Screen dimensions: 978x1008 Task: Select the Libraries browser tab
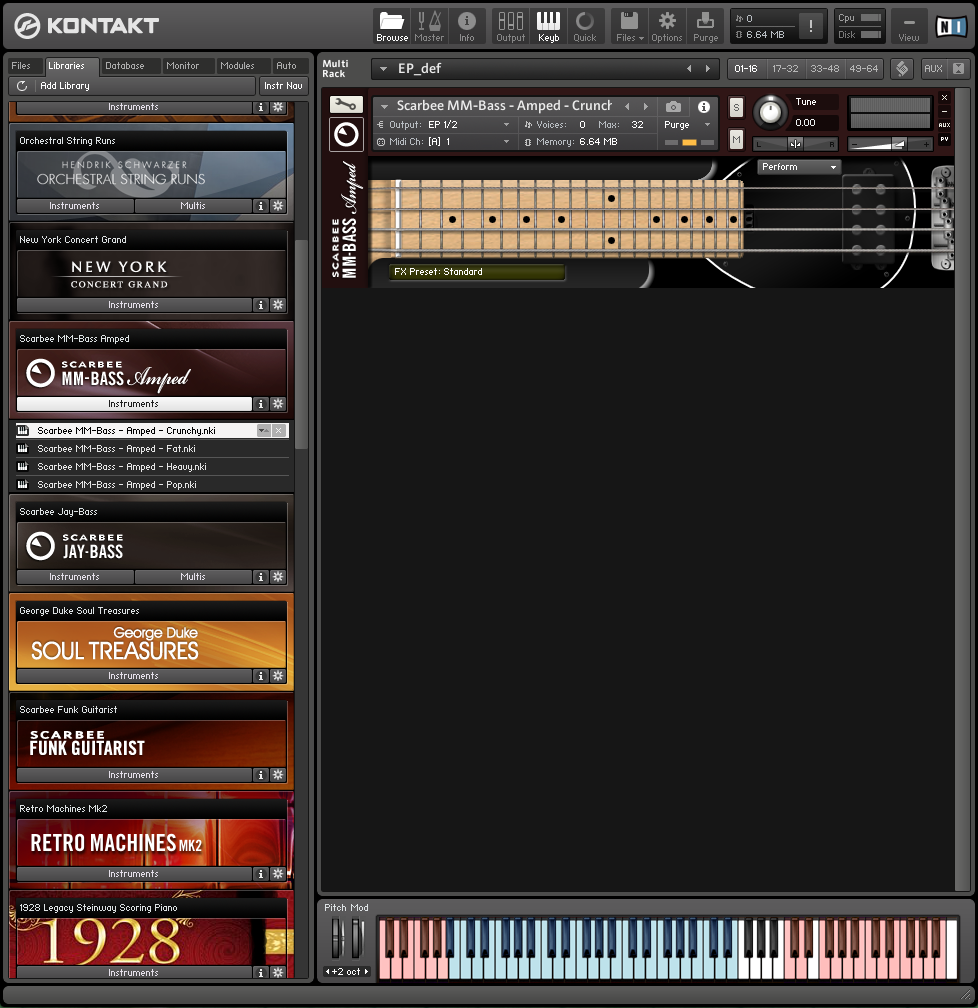66,66
